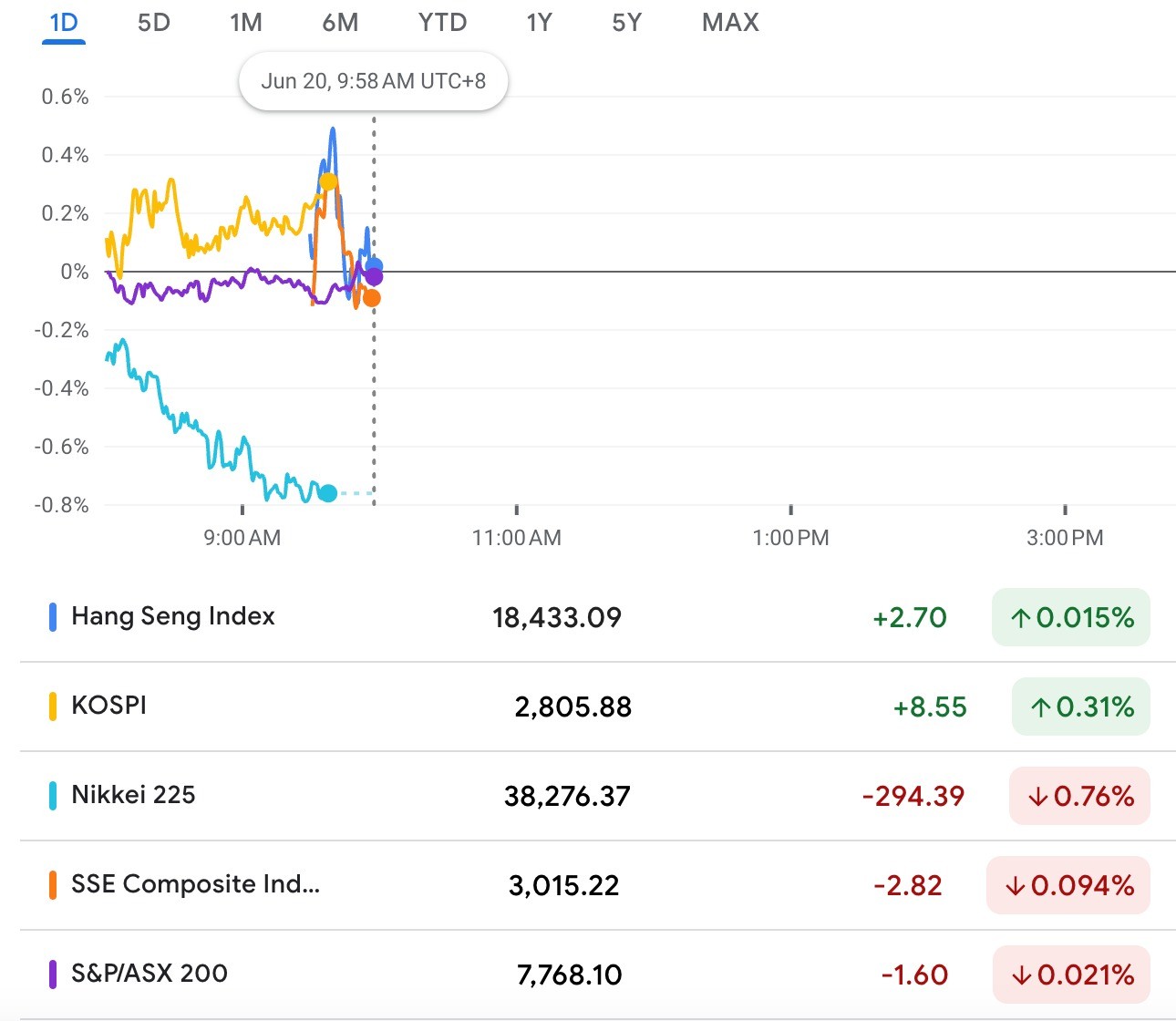This screenshot has height=1021, width=1176.
Task: Click the yellow KOSPI data point dot
Action: 328,182
